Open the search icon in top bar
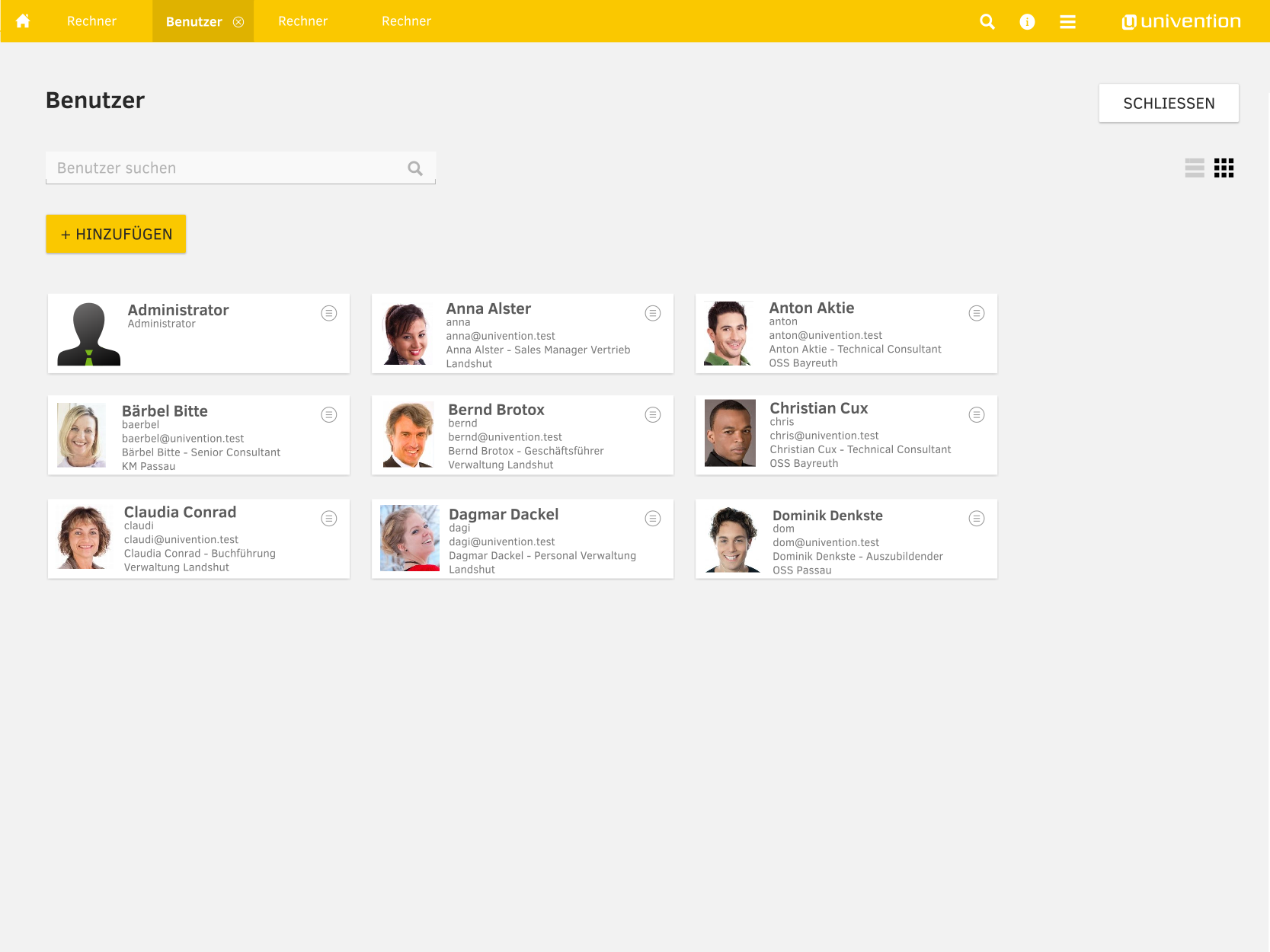The height and width of the screenshot is (952, 1270). point(987,21)
